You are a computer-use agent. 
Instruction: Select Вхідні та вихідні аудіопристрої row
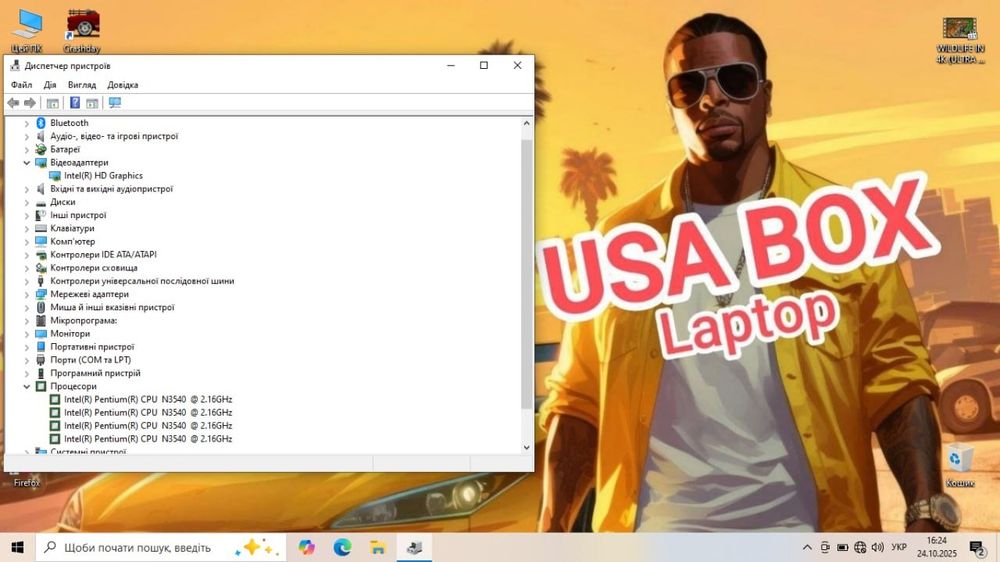(112, 189)
